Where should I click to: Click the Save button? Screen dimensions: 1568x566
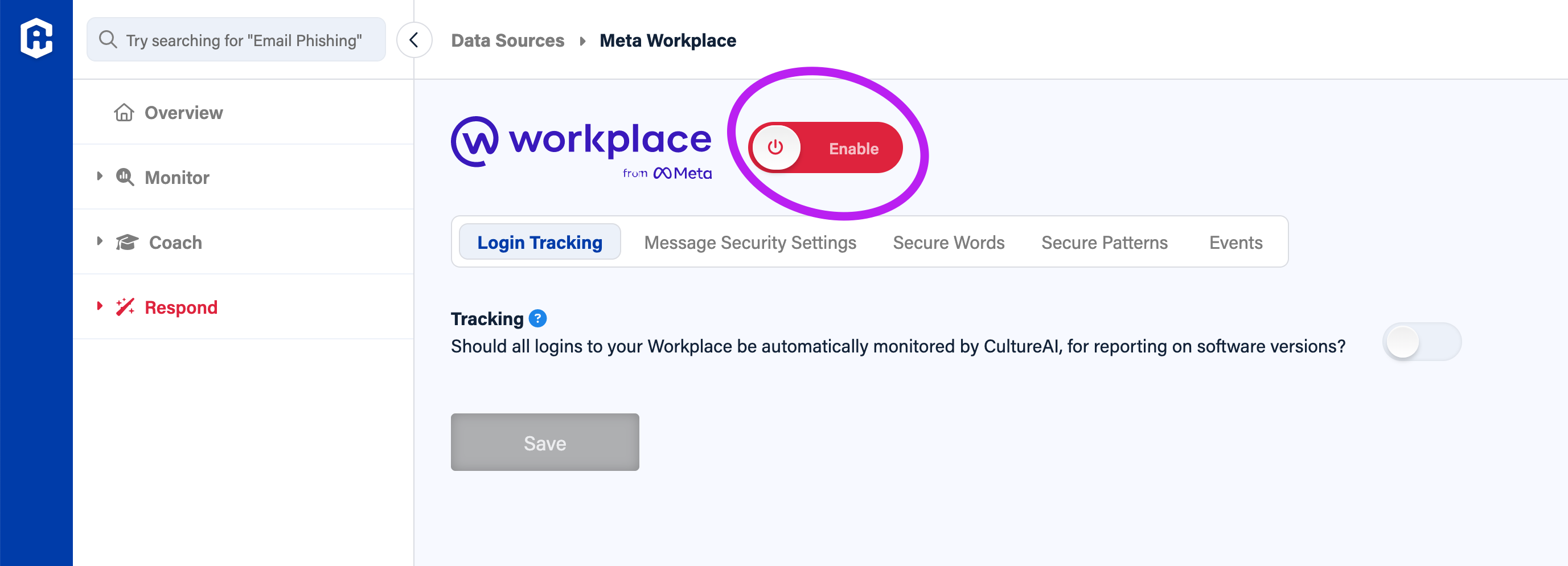(x=545, y=442)
